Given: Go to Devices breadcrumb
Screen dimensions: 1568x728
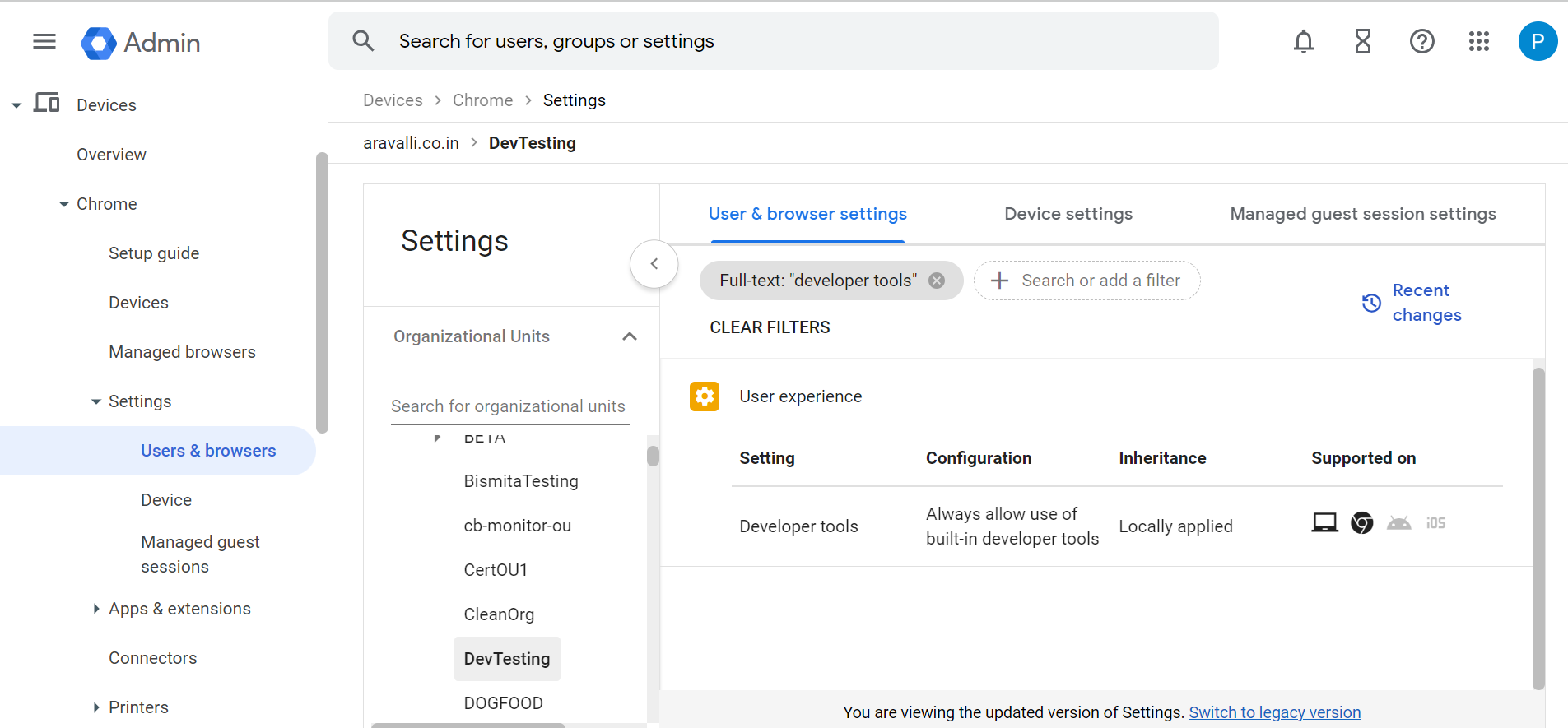Looking at the screenshot, I should pyautogui.click(x=393, y=100).
